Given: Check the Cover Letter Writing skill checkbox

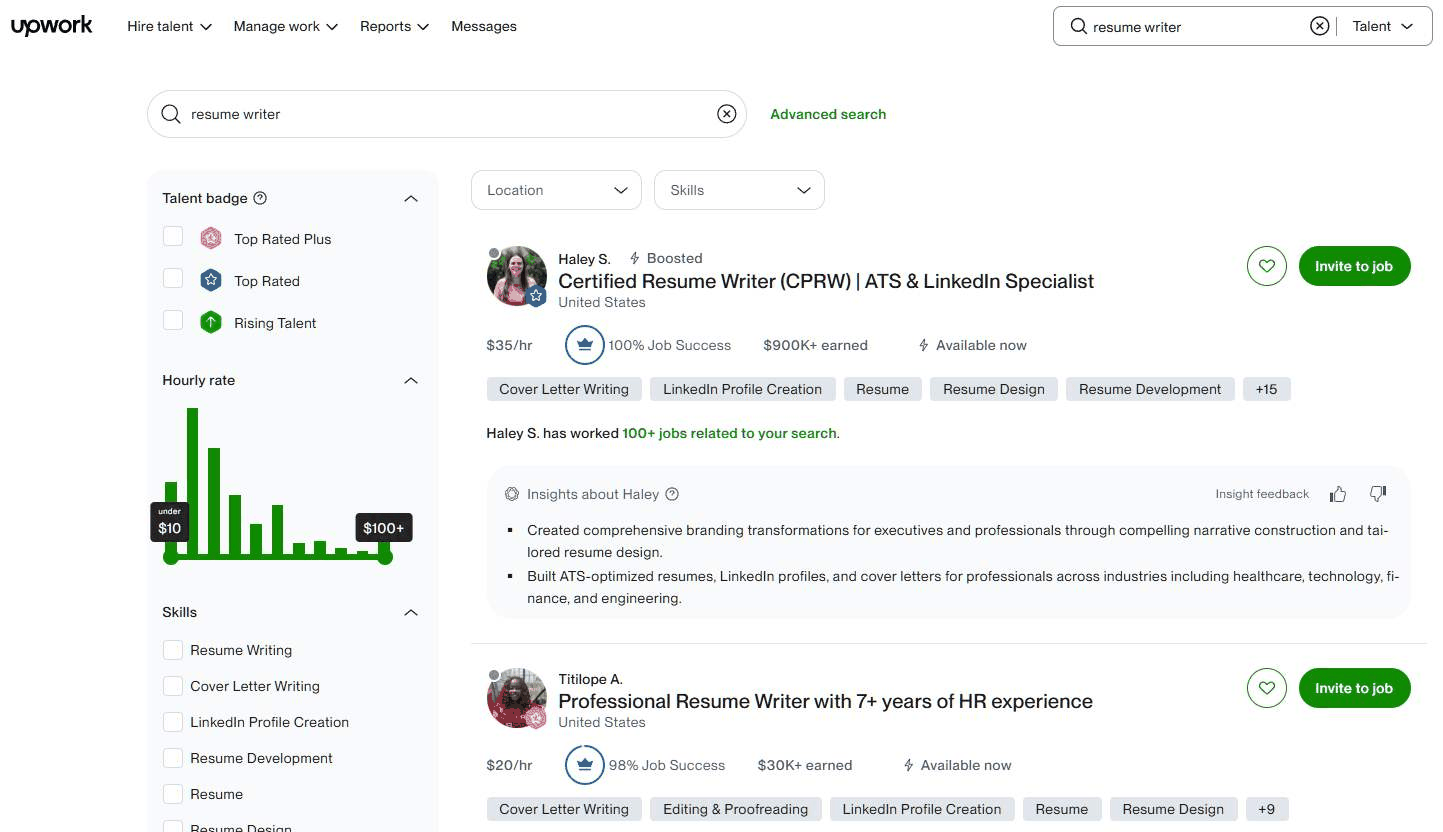Looking at the screenshot, I should [x=173, y=686].
